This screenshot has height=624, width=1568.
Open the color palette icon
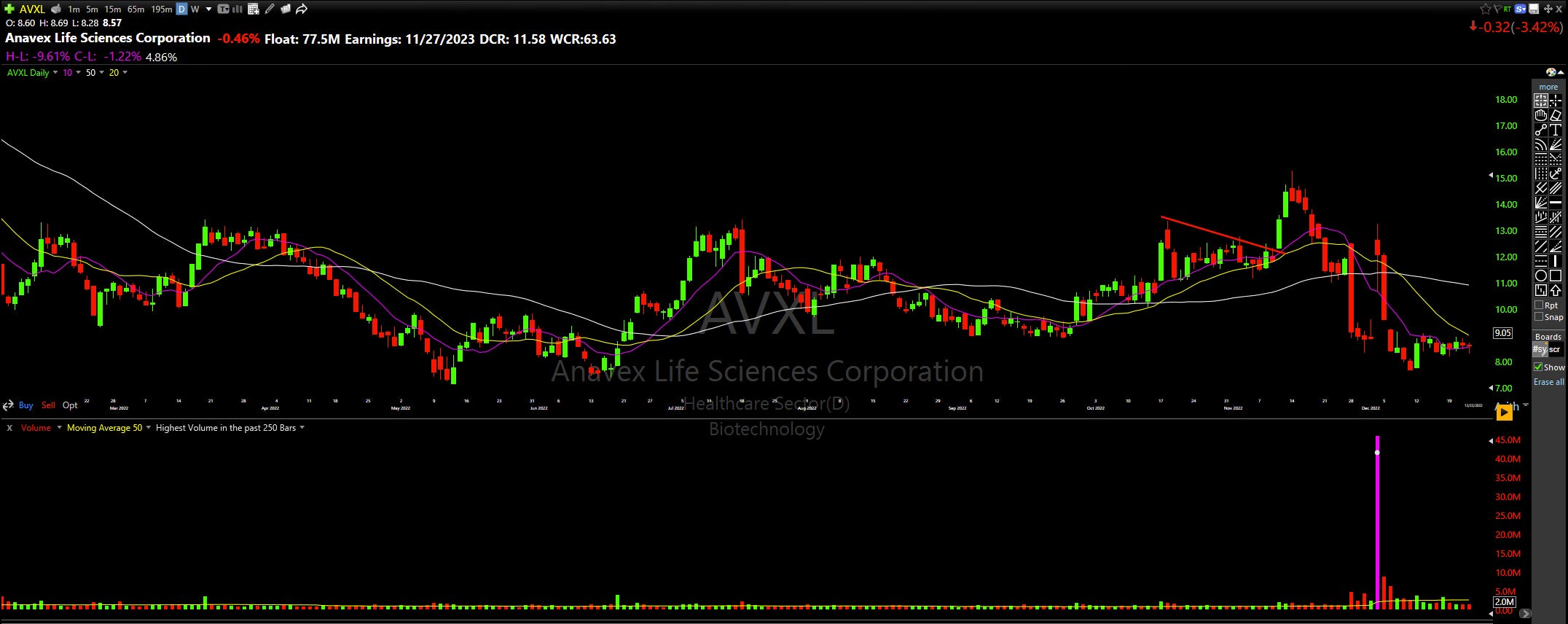coord(1551,72)
